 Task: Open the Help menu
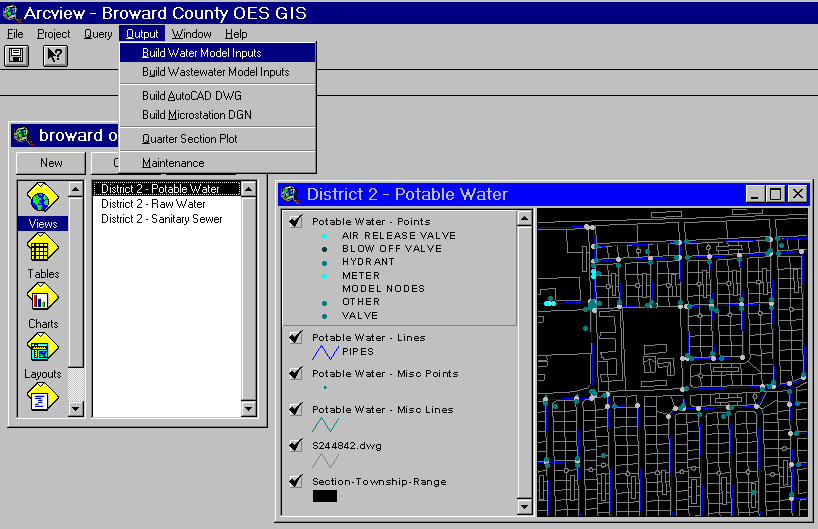[236, 34]
